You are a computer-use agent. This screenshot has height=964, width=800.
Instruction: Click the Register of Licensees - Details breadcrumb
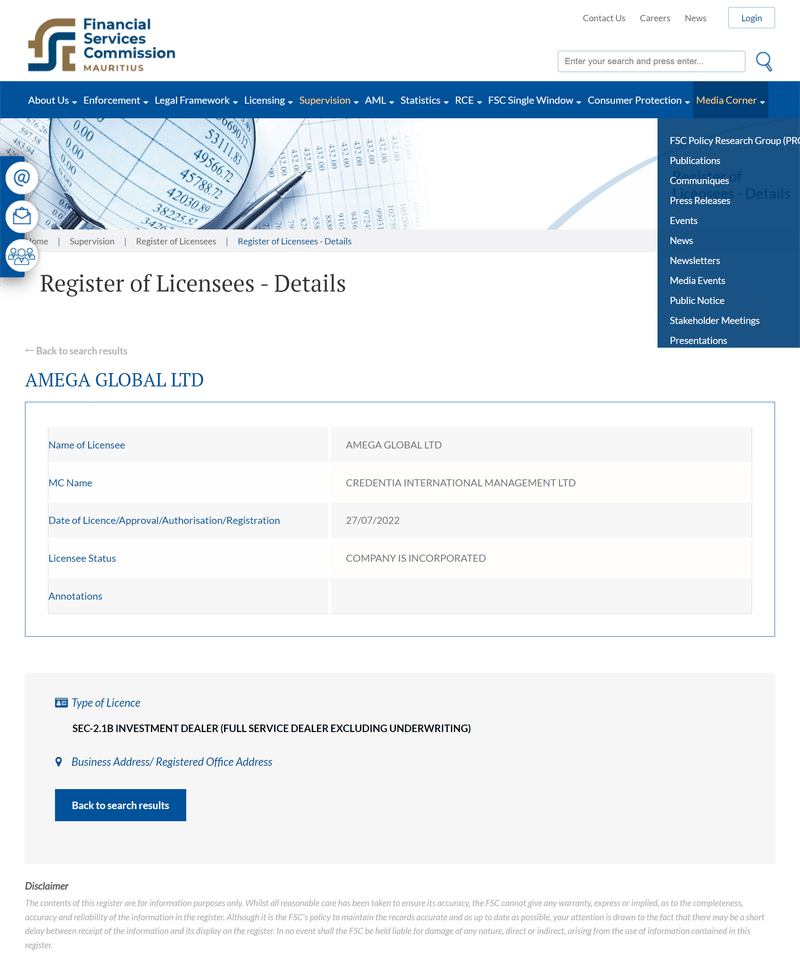point(295,242)
